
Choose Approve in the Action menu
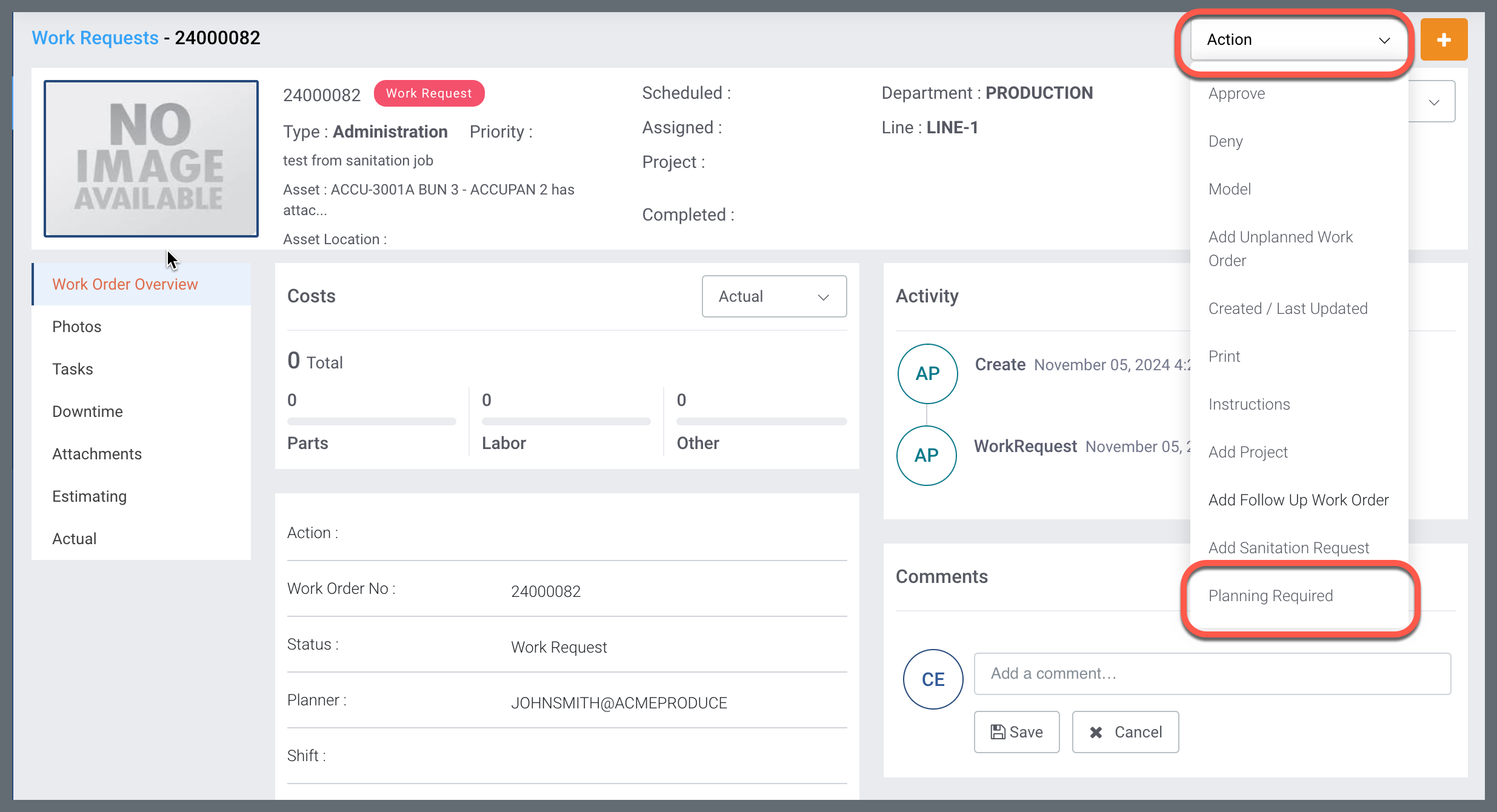point(1236,93)
